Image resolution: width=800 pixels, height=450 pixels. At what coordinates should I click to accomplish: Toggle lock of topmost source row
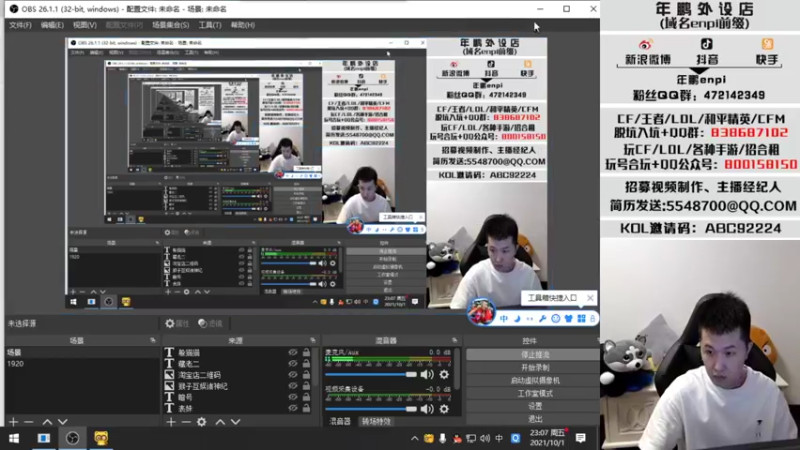306,352
